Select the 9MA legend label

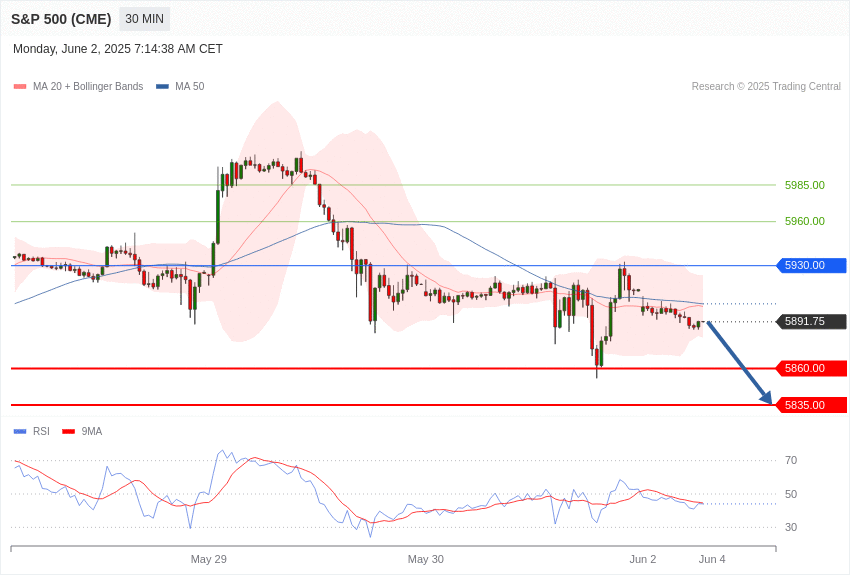(x=92, y=431)
